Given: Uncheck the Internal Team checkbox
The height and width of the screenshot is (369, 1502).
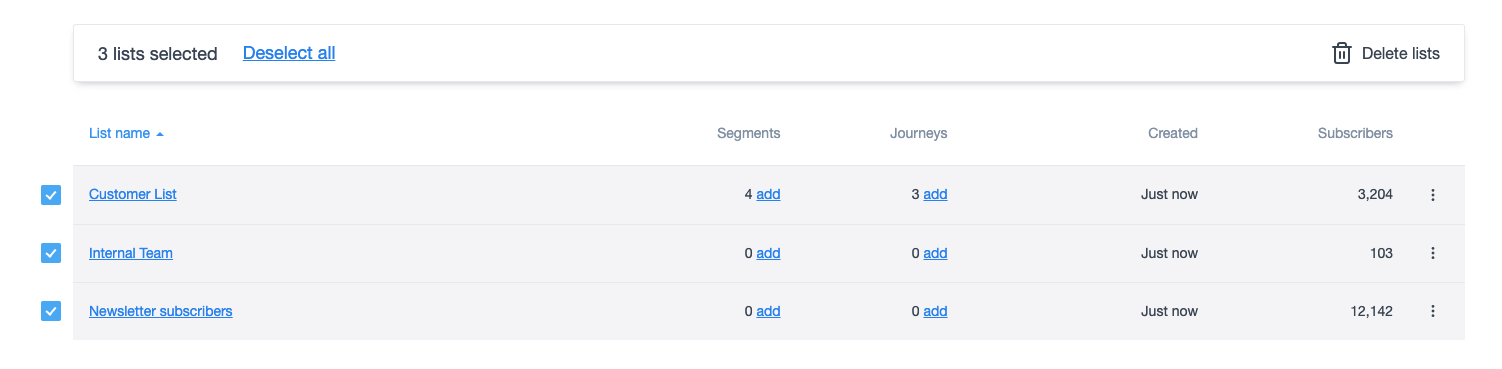Looking at the screenshot, I should (51, 253).
